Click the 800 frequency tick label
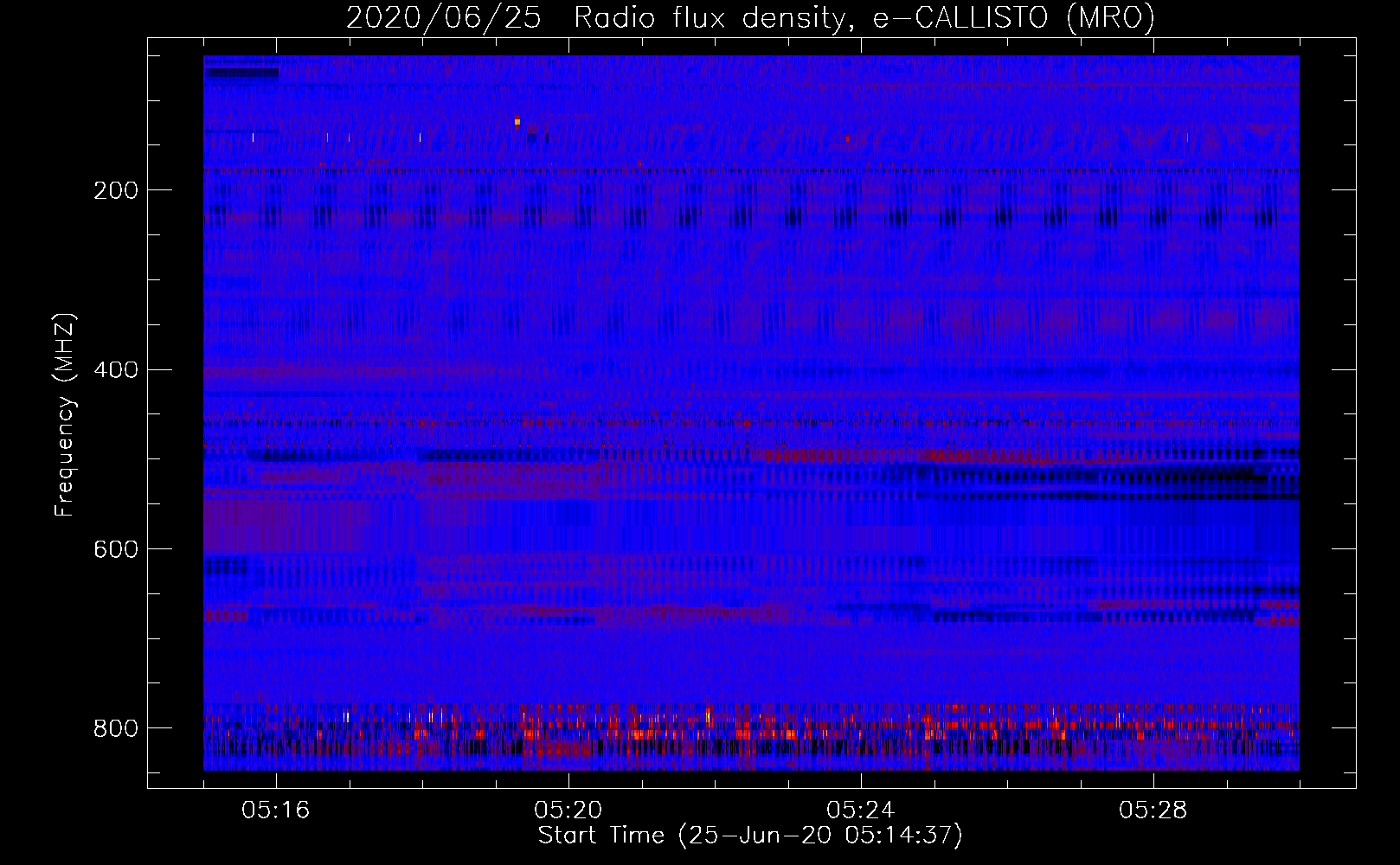 click(x=116, y=728)
